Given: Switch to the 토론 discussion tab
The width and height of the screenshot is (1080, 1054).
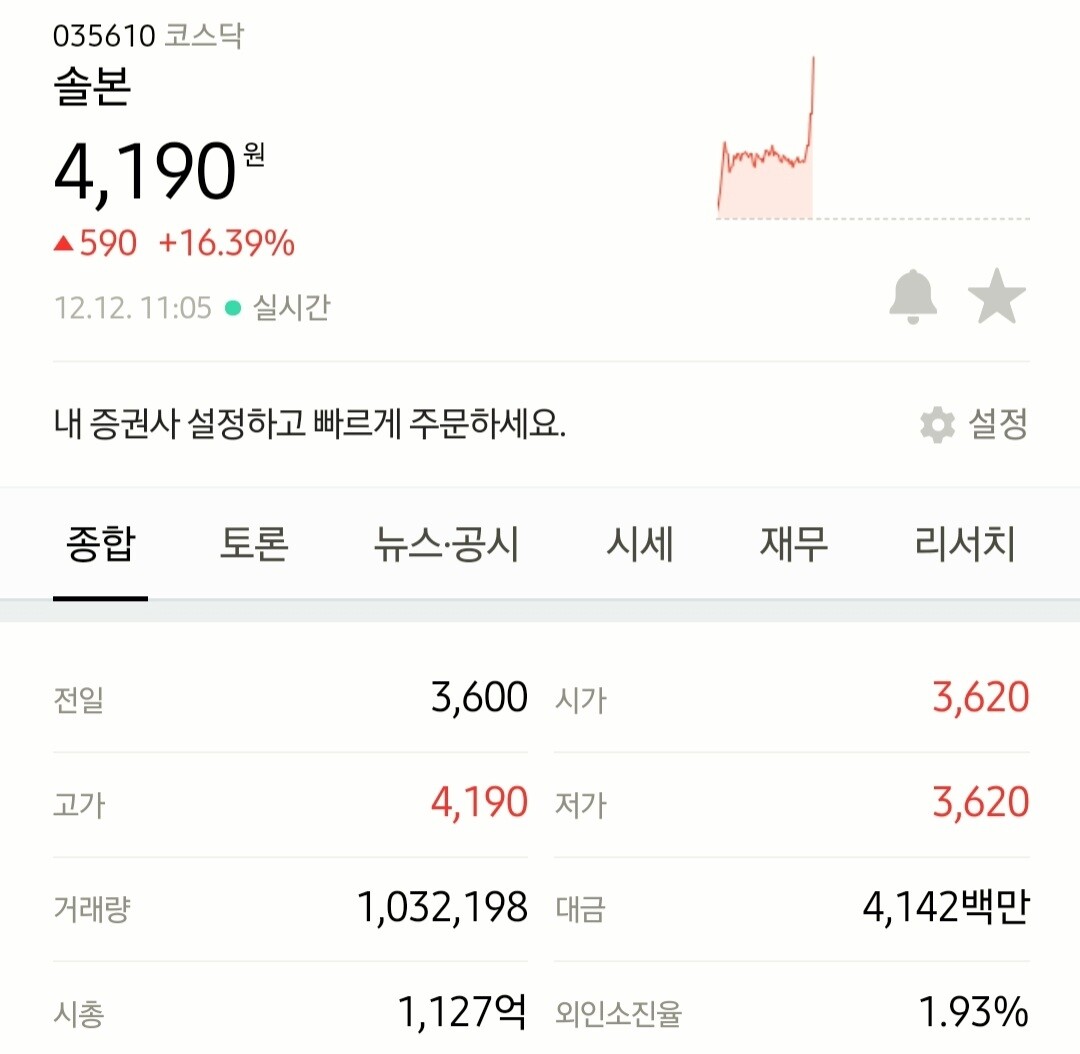Looking at the screenshot, I should [x=254, y=543].
